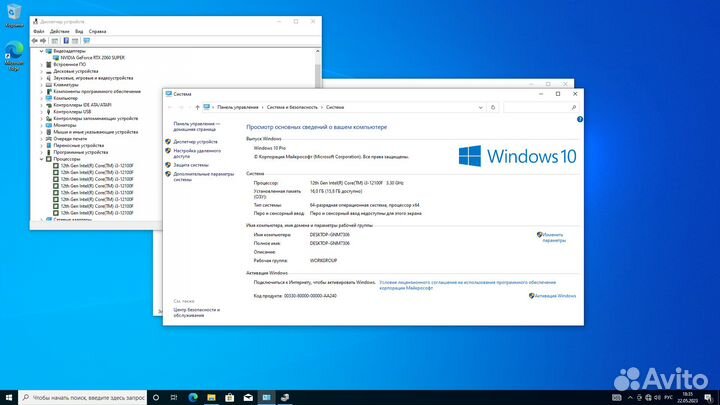Click Forward arrow in Device Manager toolbar

[x=43, y=41]
